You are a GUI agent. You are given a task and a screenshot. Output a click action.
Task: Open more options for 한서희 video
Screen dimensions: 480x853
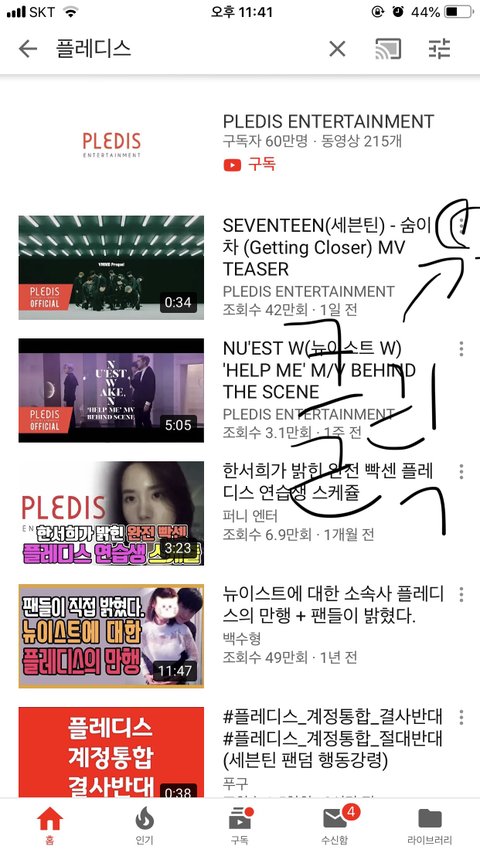[461, 472]
